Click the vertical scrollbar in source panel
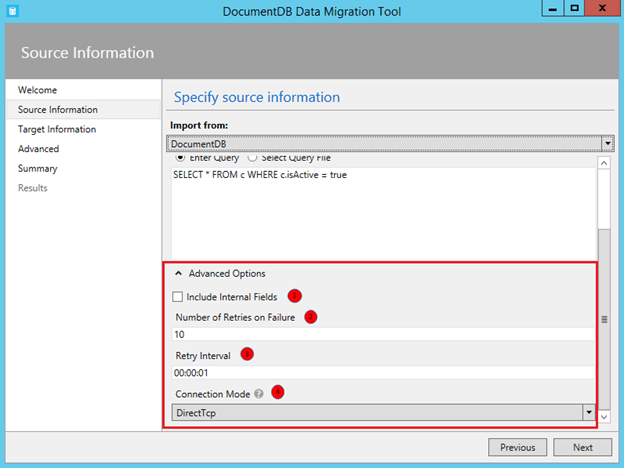 [x=603, y=320]
